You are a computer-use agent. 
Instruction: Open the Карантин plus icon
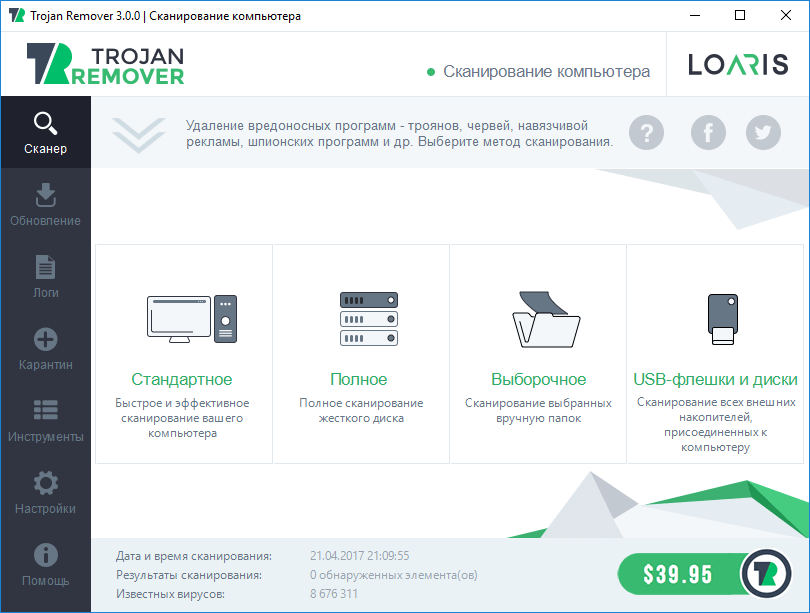(45, 339)
